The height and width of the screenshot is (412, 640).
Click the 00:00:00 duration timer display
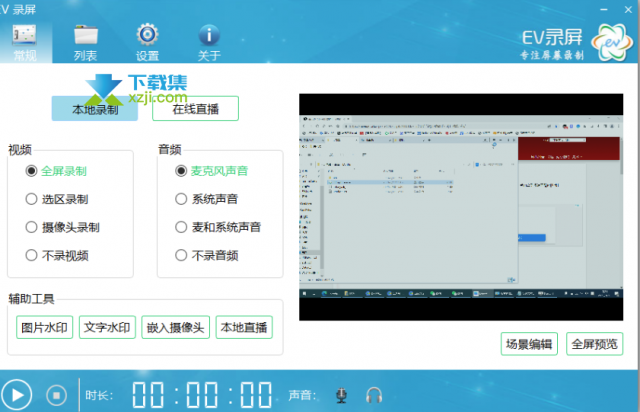202,395
